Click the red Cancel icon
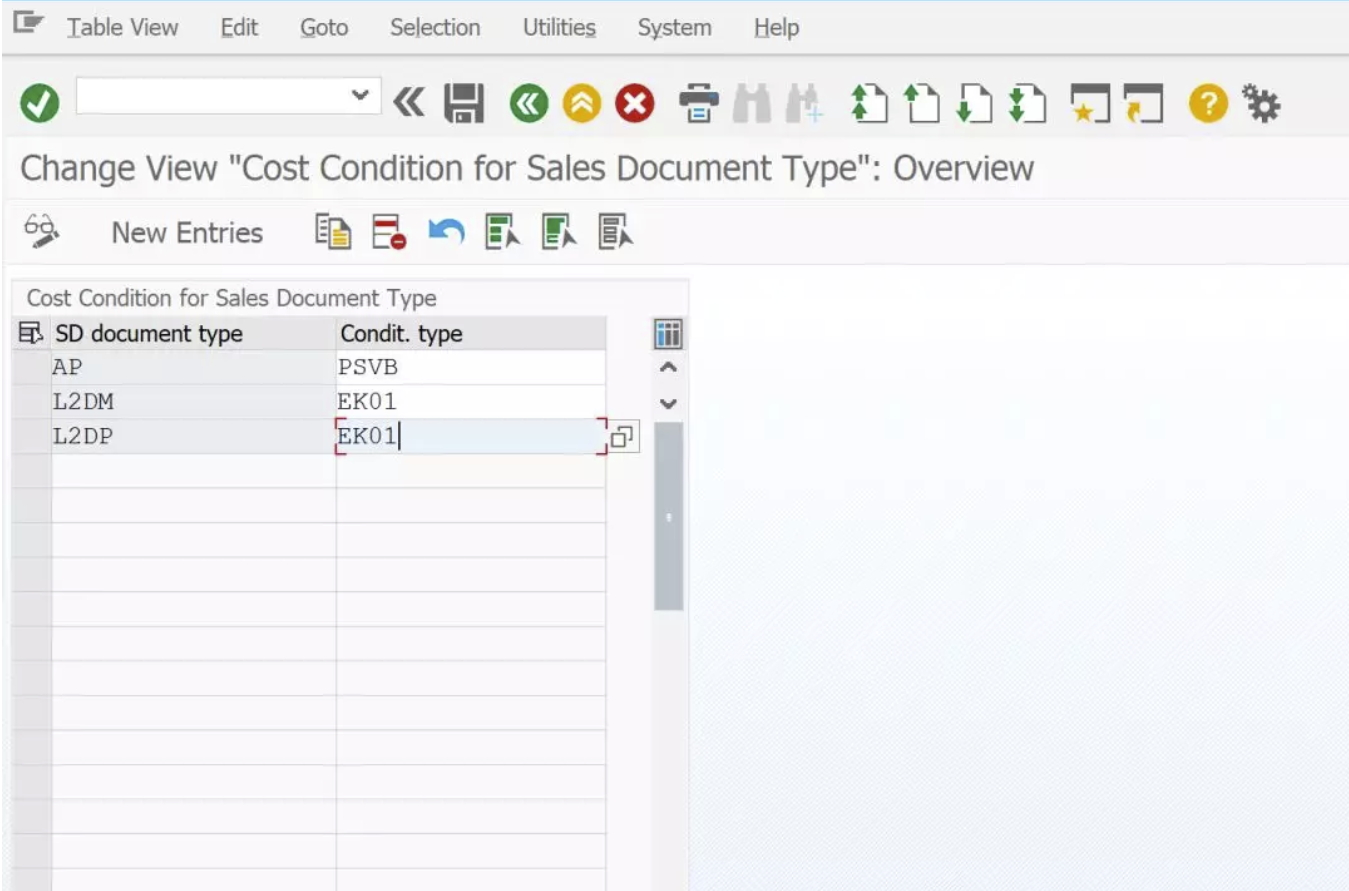This screenshot has height=891, width=1349. pos(634,103)
